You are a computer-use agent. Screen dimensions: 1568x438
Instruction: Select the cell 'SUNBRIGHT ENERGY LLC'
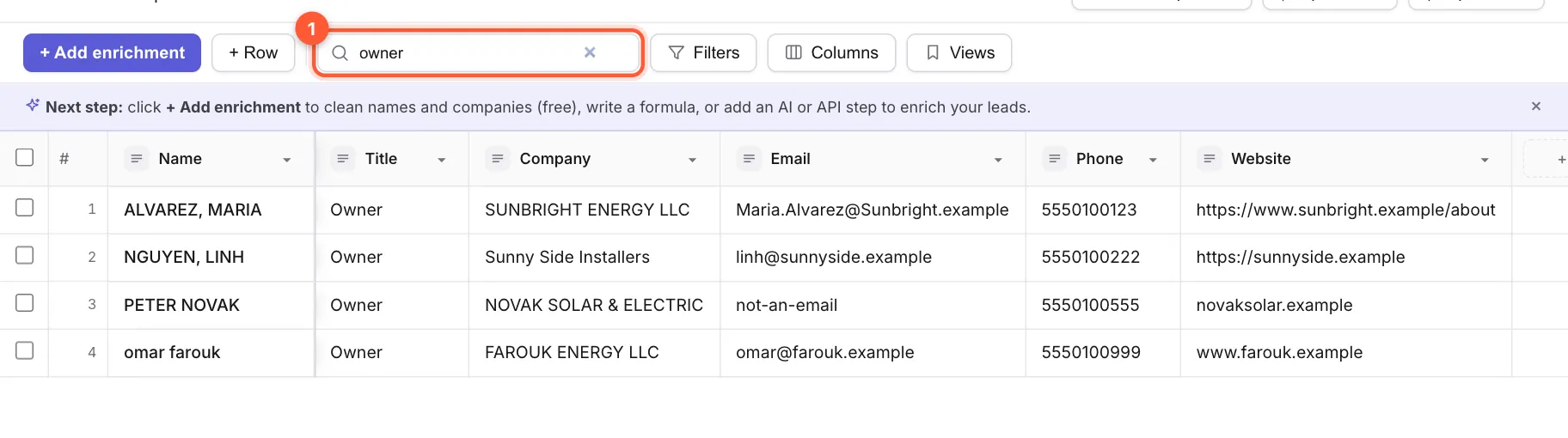[x=594, y=210]
